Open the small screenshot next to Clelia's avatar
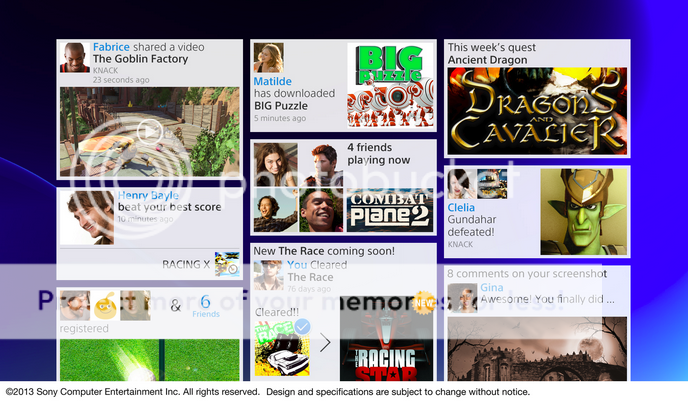Image resolution: width=688 pixels, height=401 pixels. (x=492, y=184)
